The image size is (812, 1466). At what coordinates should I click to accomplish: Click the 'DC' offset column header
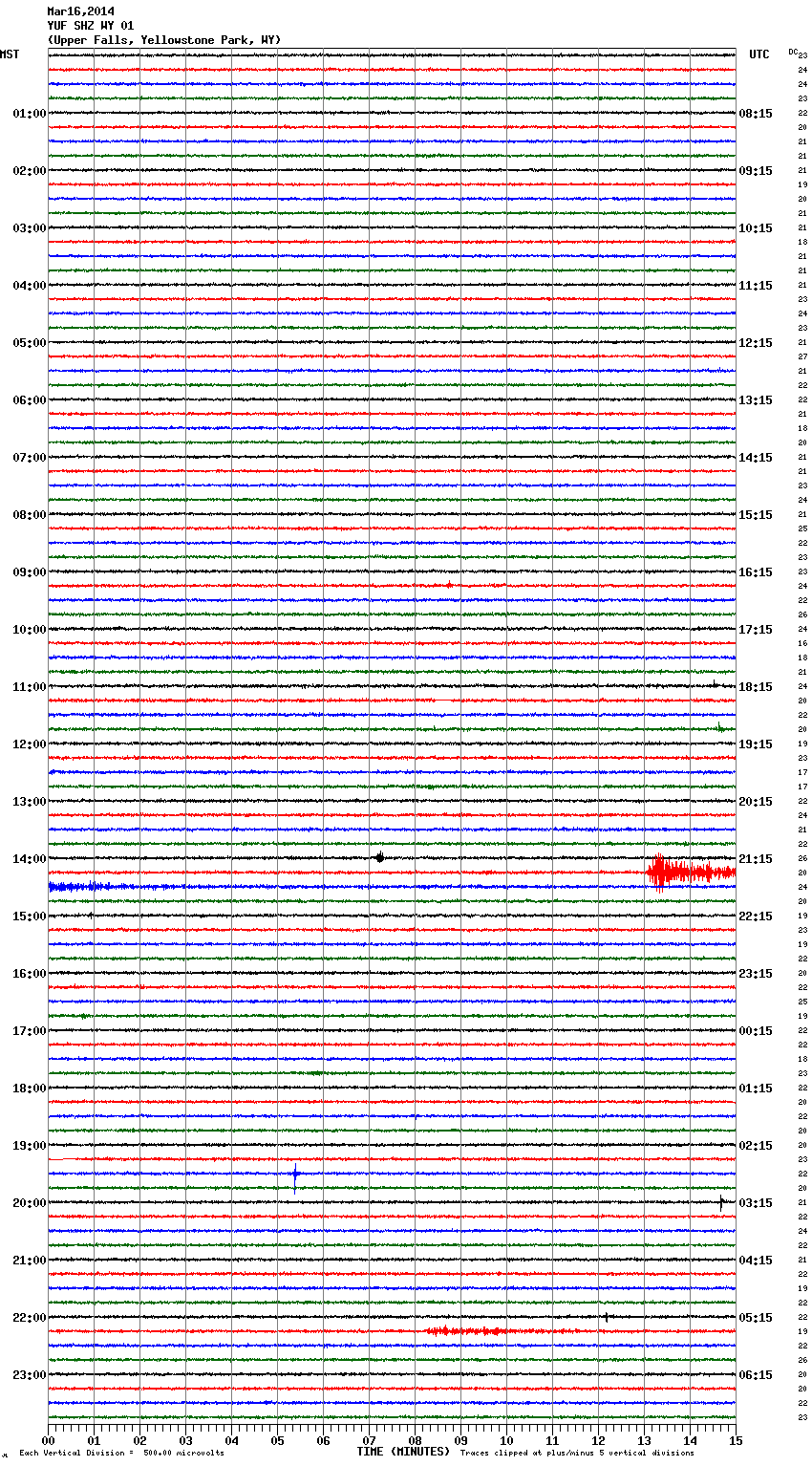tap(793, 52)
